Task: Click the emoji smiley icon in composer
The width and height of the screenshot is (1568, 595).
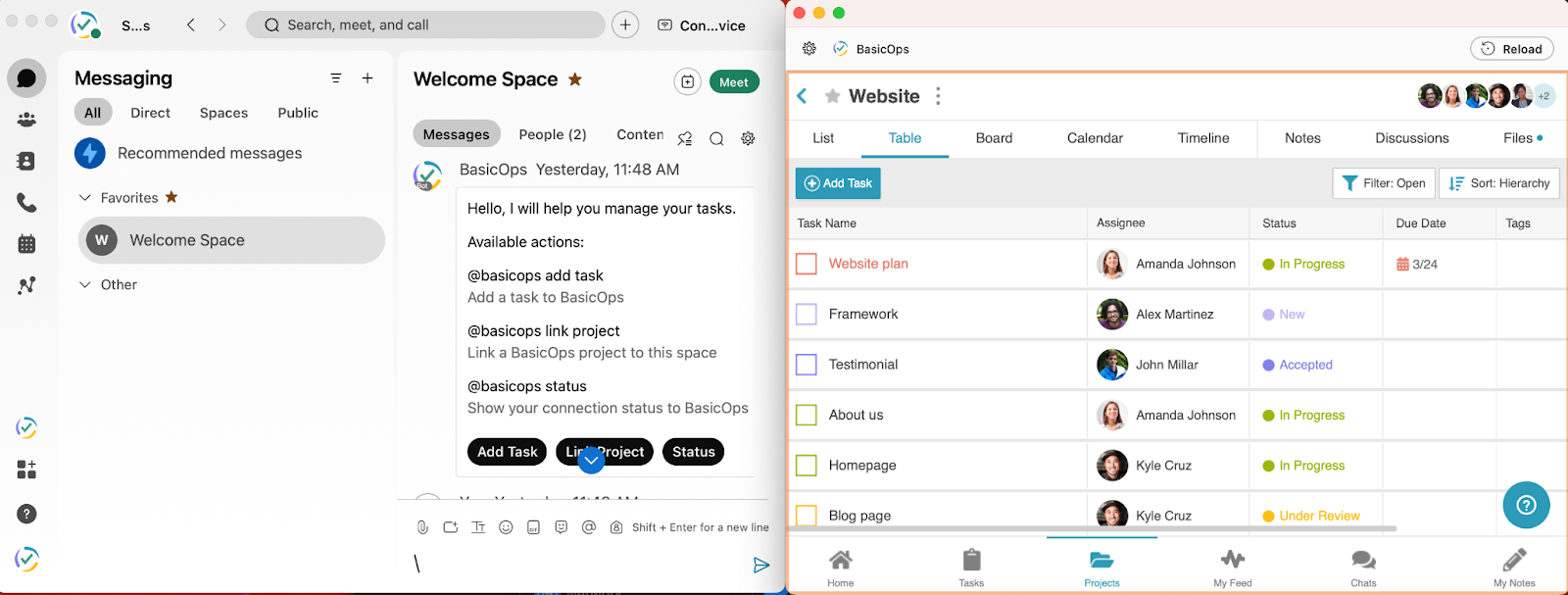Action: pos(506,527)
